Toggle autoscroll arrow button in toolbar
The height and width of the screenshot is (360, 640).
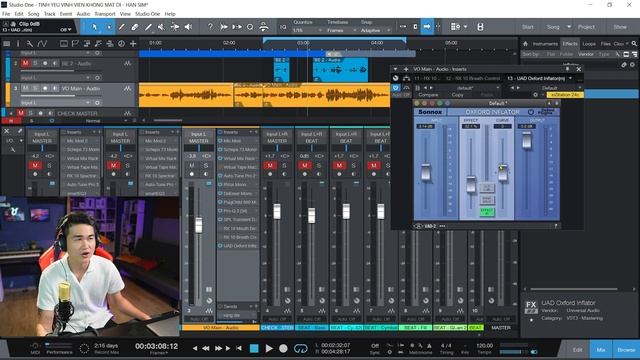click(427, 27)
